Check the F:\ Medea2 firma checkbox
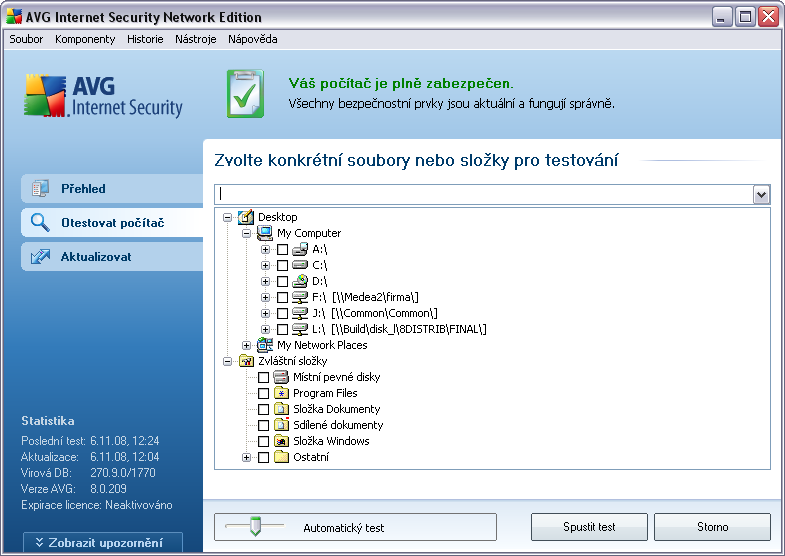 pos(282,297)
